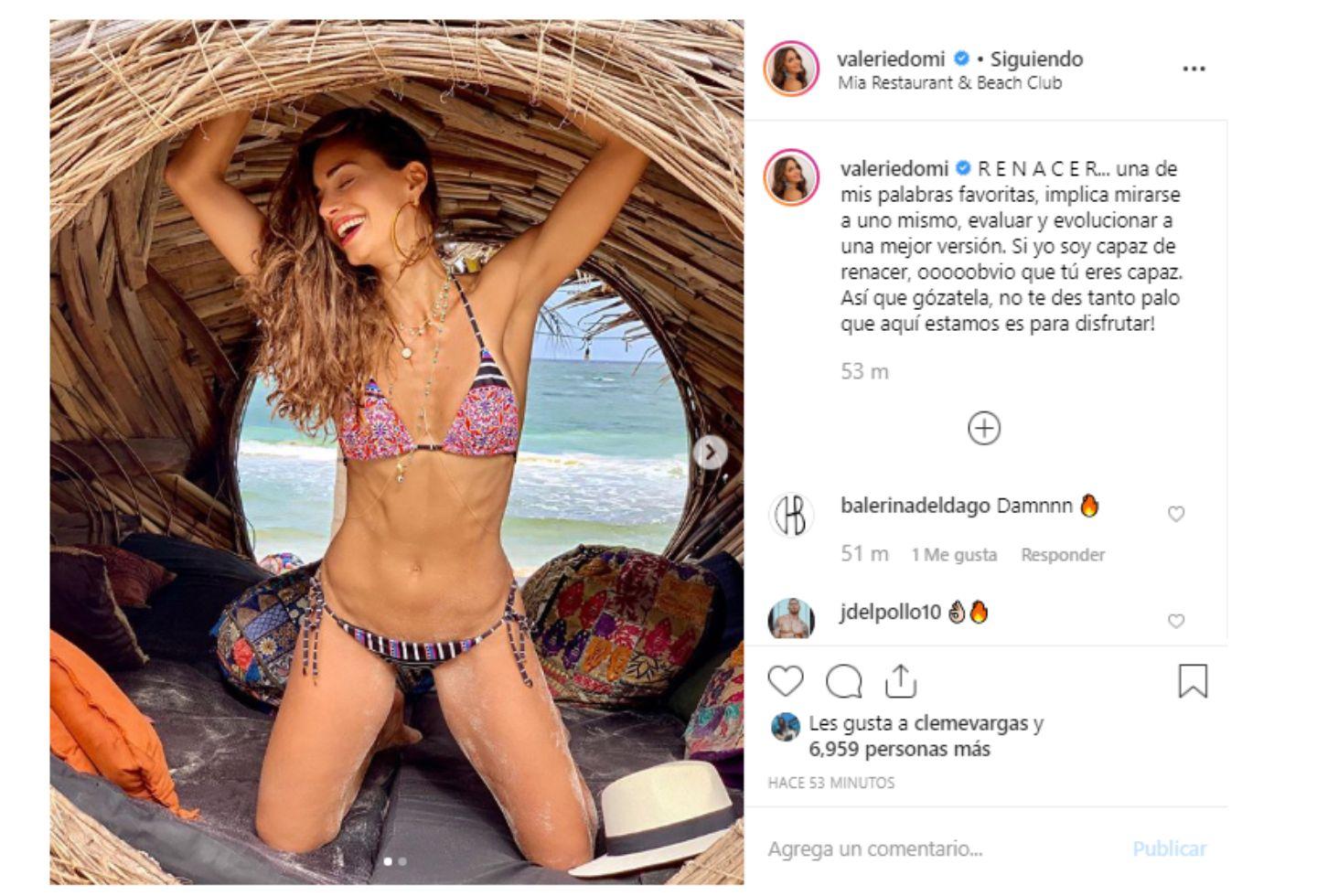
Task: Select the second carousel dot indicator
Action: tap(402, 861)
